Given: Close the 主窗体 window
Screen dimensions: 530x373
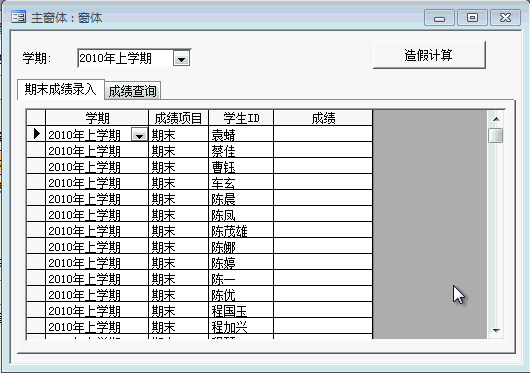Looking at the screenshot, I should 505,18.
